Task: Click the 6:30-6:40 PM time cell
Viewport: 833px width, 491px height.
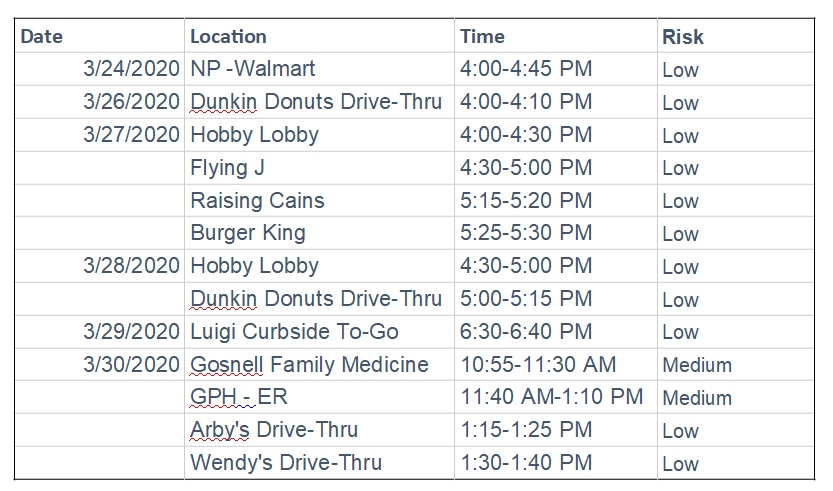Action: 556,332
